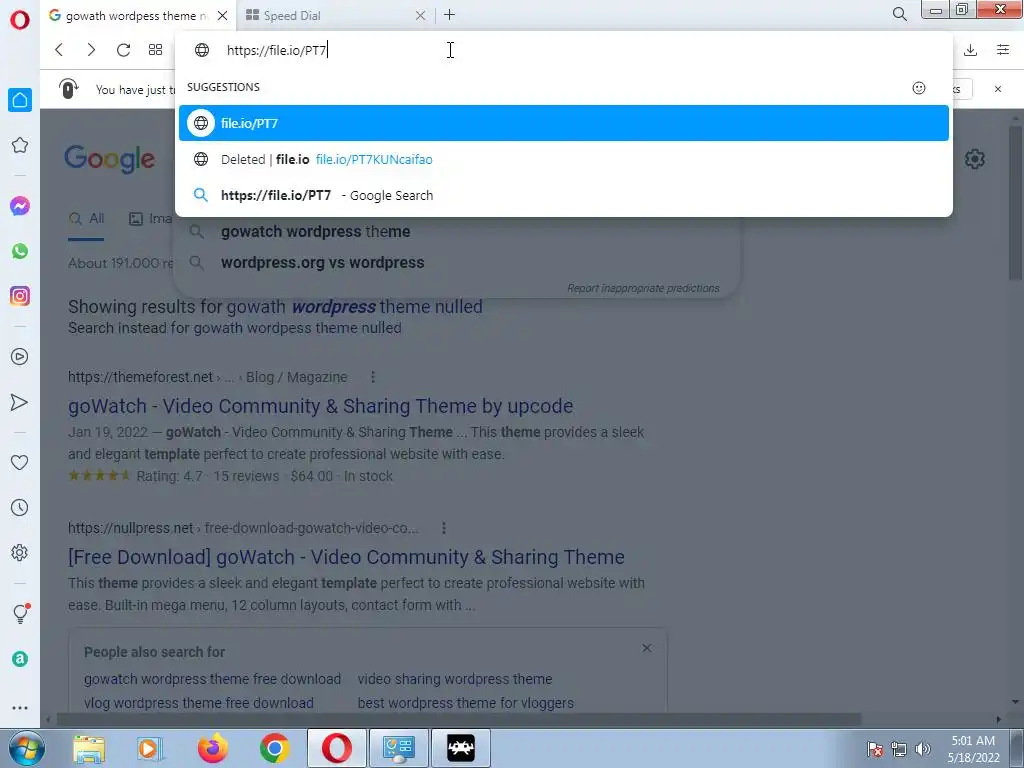The height and width of the screenshot is (768, 1024).
Task: Open the Player icon in sidebar
Action: pos(20,357)
